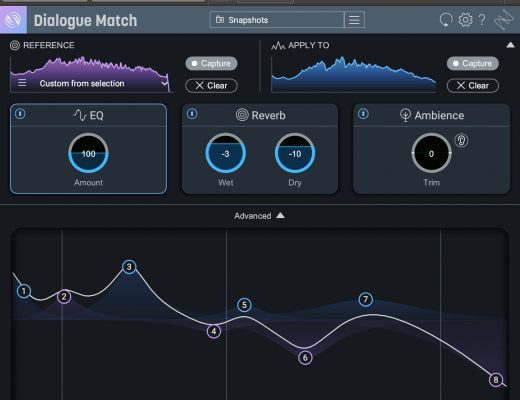This screenshot has height=400, width=520.
Task: Open the Snapshots hamburger list menu
Action: pos(354,20)
